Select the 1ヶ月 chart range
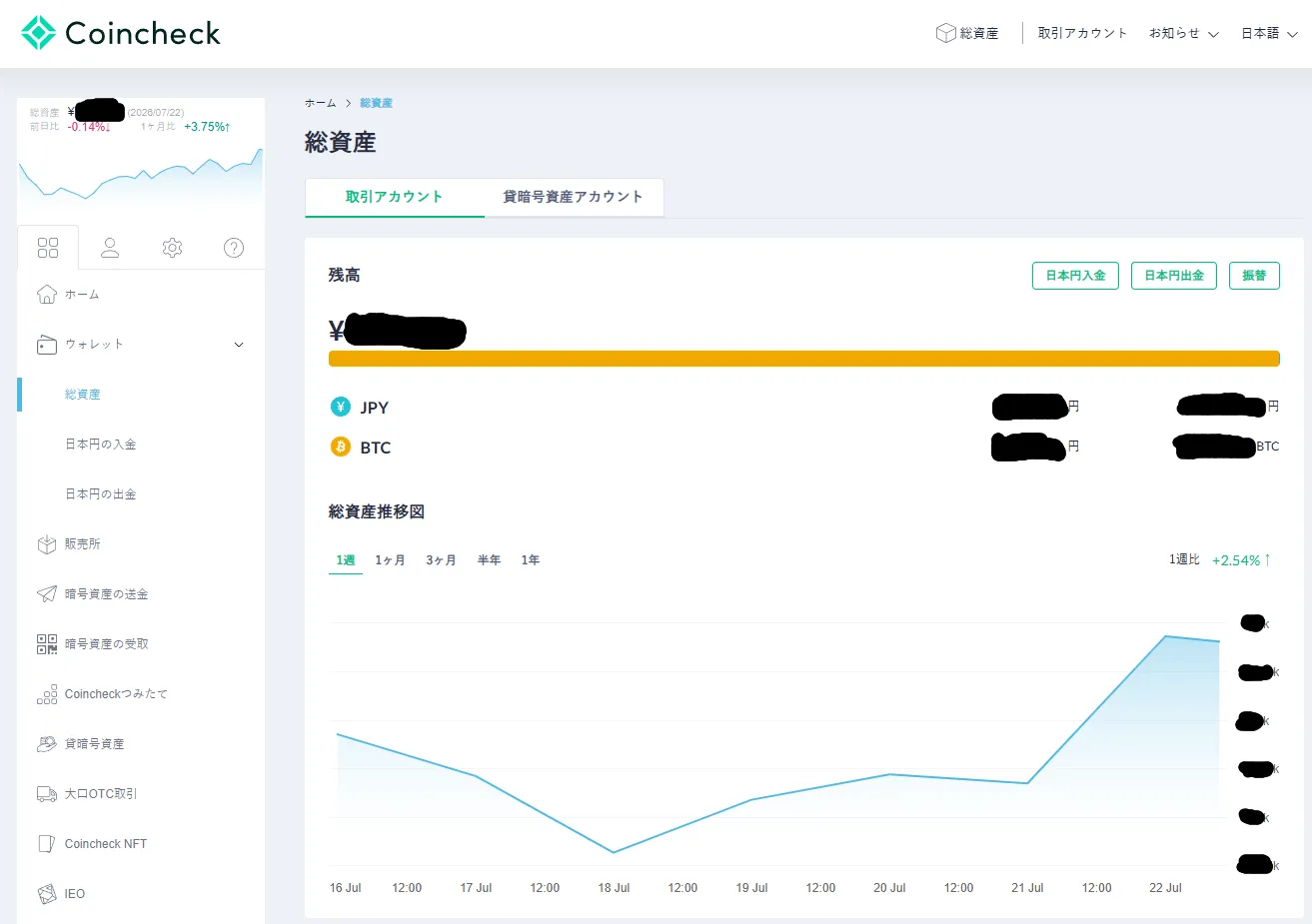Viewport: 1312px width, 924px height. [390, 560]
